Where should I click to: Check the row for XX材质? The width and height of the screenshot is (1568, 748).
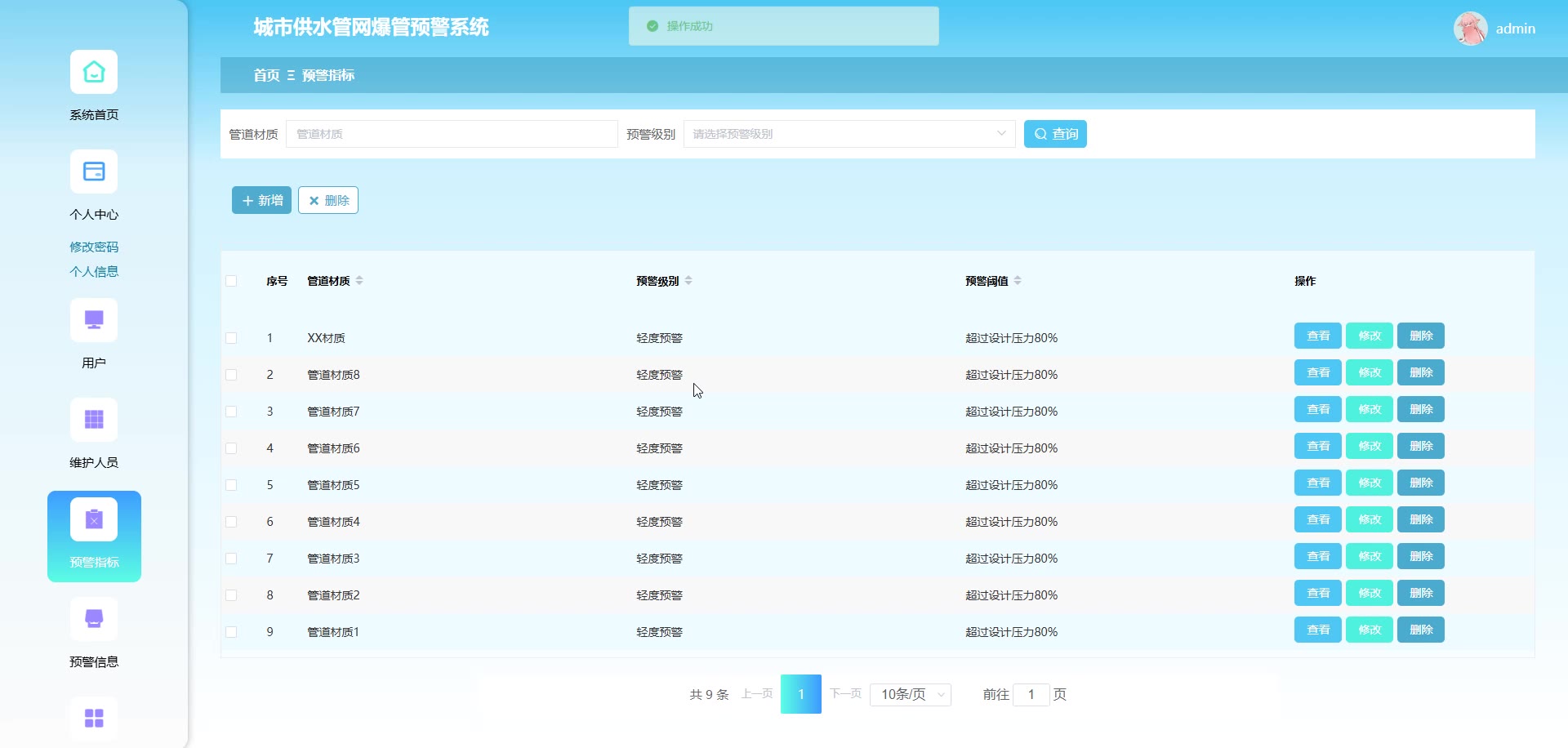[231, 338]
